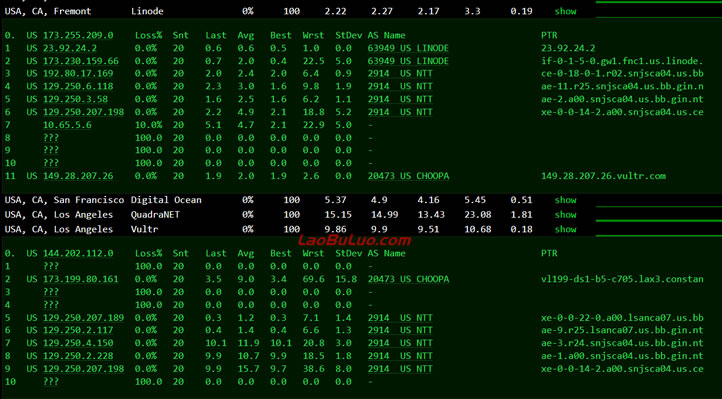Screen dimensions: 722x399
Task: Open IP 129.250.2.117
Action: tap(78, 330)
